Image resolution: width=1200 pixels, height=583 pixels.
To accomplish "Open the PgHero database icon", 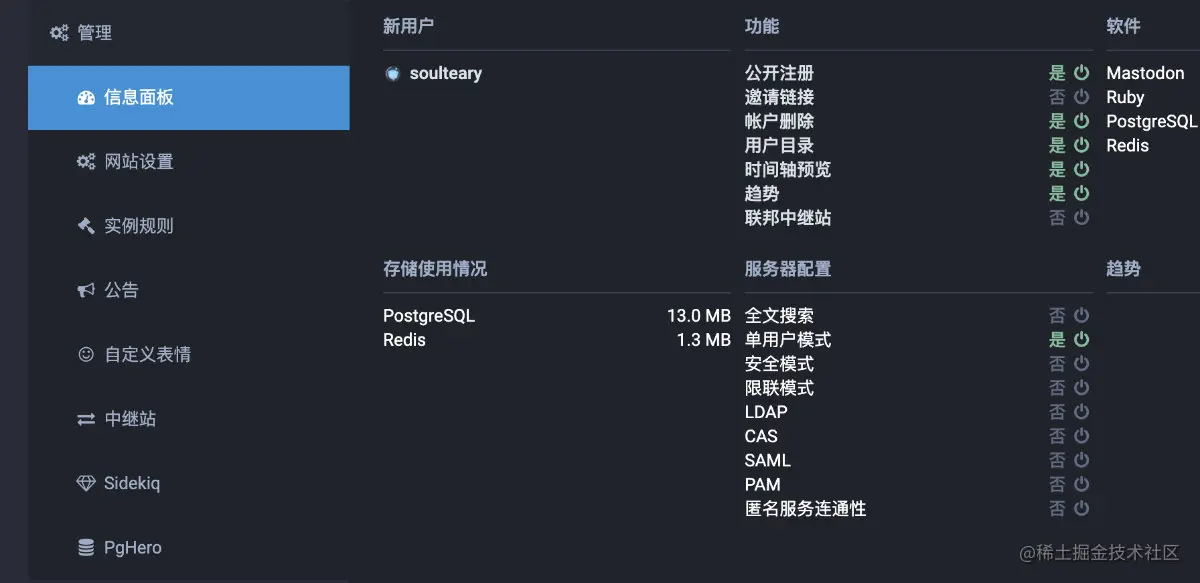I will click(x=86, y=547).
